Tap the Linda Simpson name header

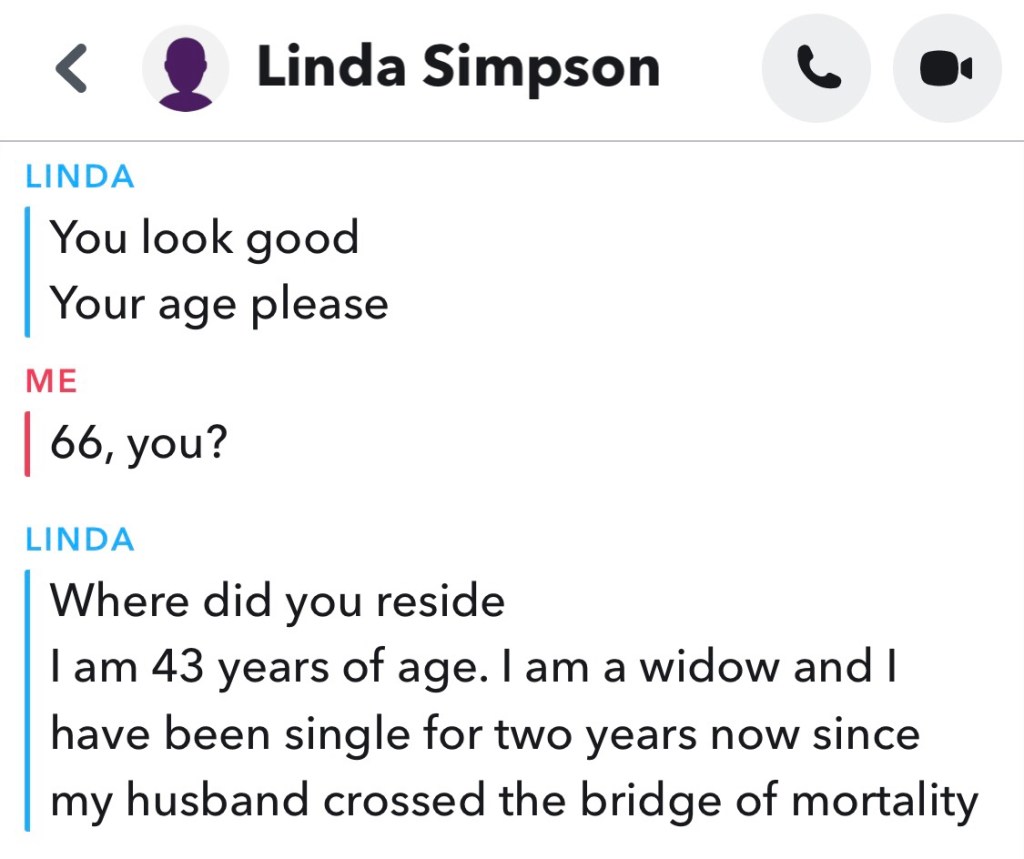pyautogui.click(x=458, y=68)
